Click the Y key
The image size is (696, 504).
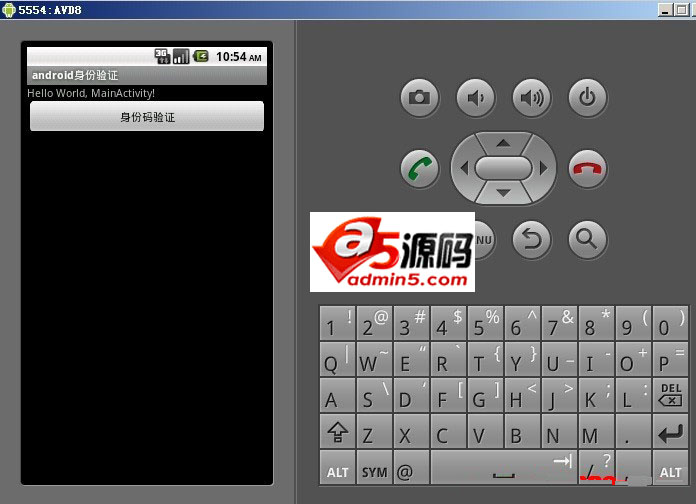click(522, 359)
